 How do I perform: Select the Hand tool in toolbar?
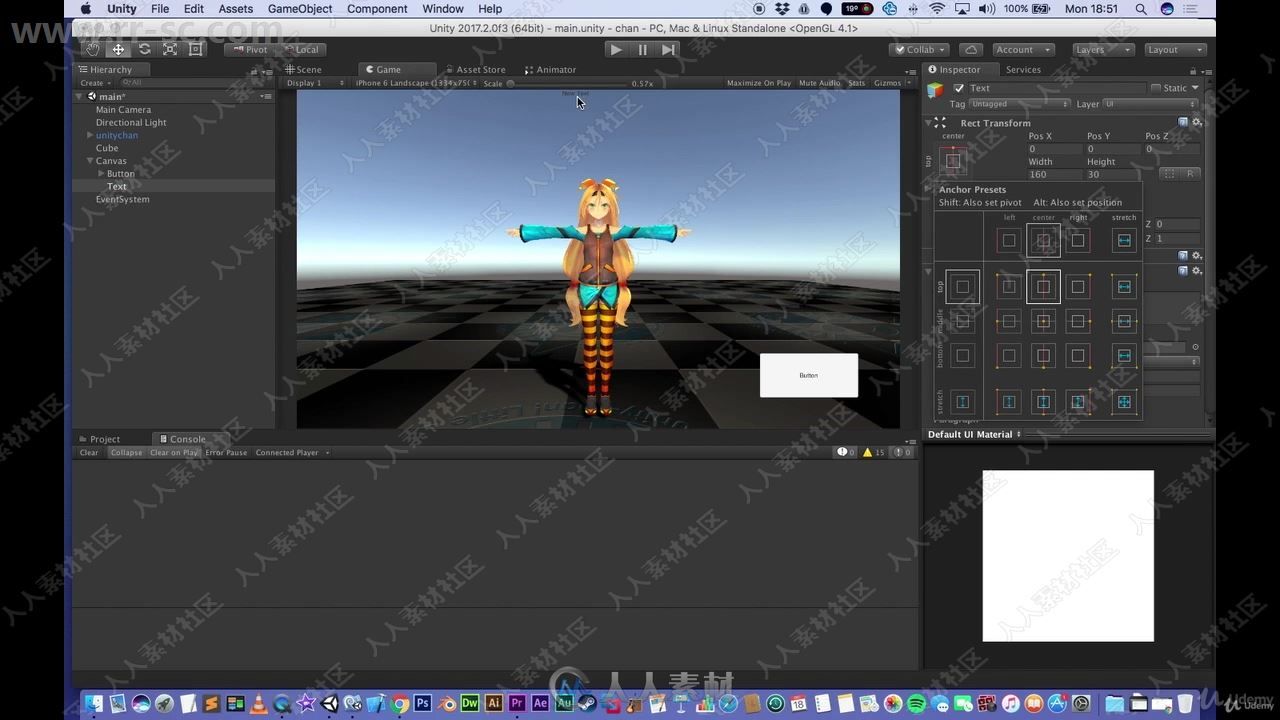tap(92, 49)
